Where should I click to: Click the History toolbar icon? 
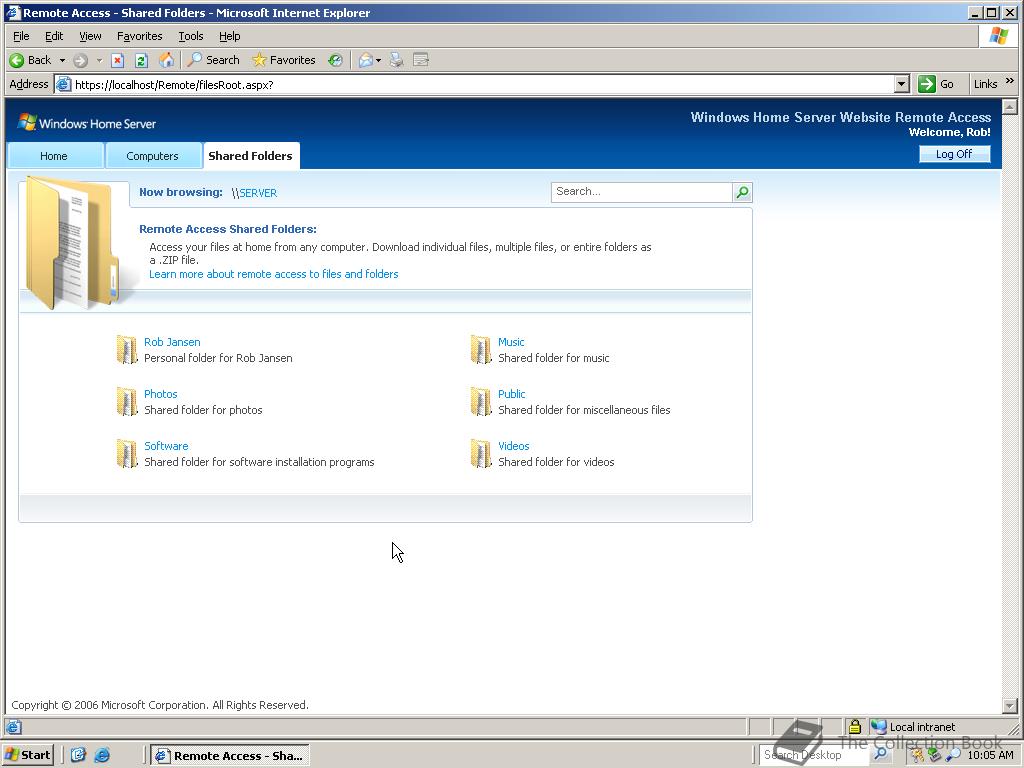[335, 60]
